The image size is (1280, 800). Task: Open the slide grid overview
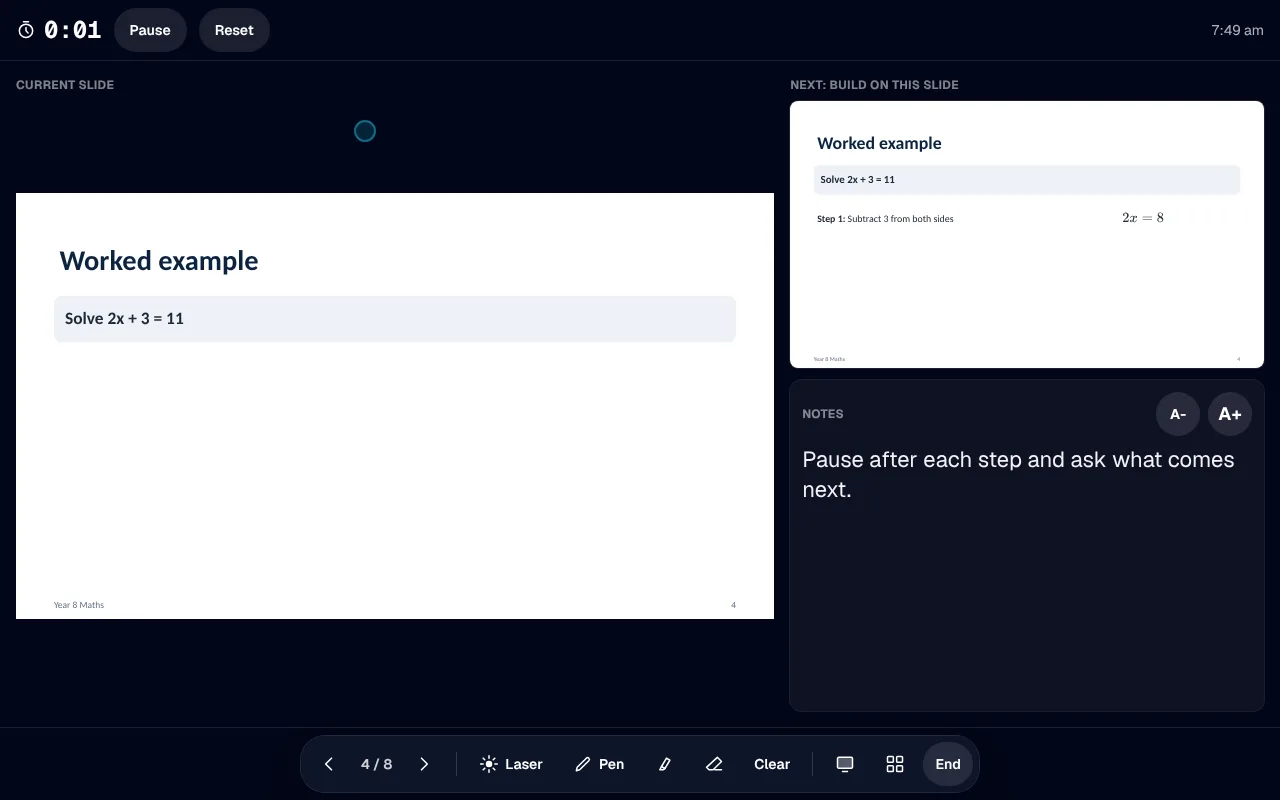(895, 764)
